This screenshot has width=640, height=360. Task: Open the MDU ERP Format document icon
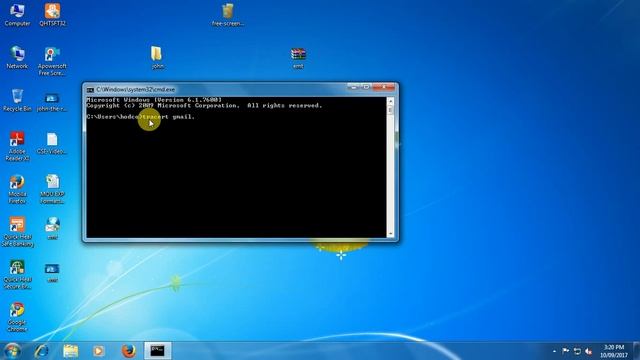(52, 189)
